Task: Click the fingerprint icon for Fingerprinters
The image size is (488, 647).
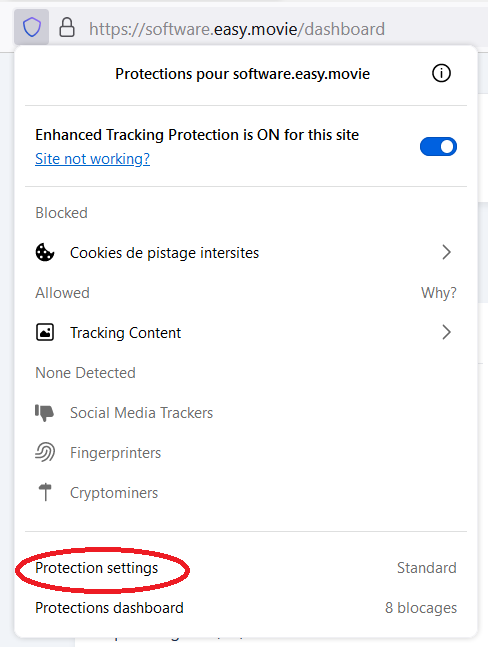Action: coord(45,452)
